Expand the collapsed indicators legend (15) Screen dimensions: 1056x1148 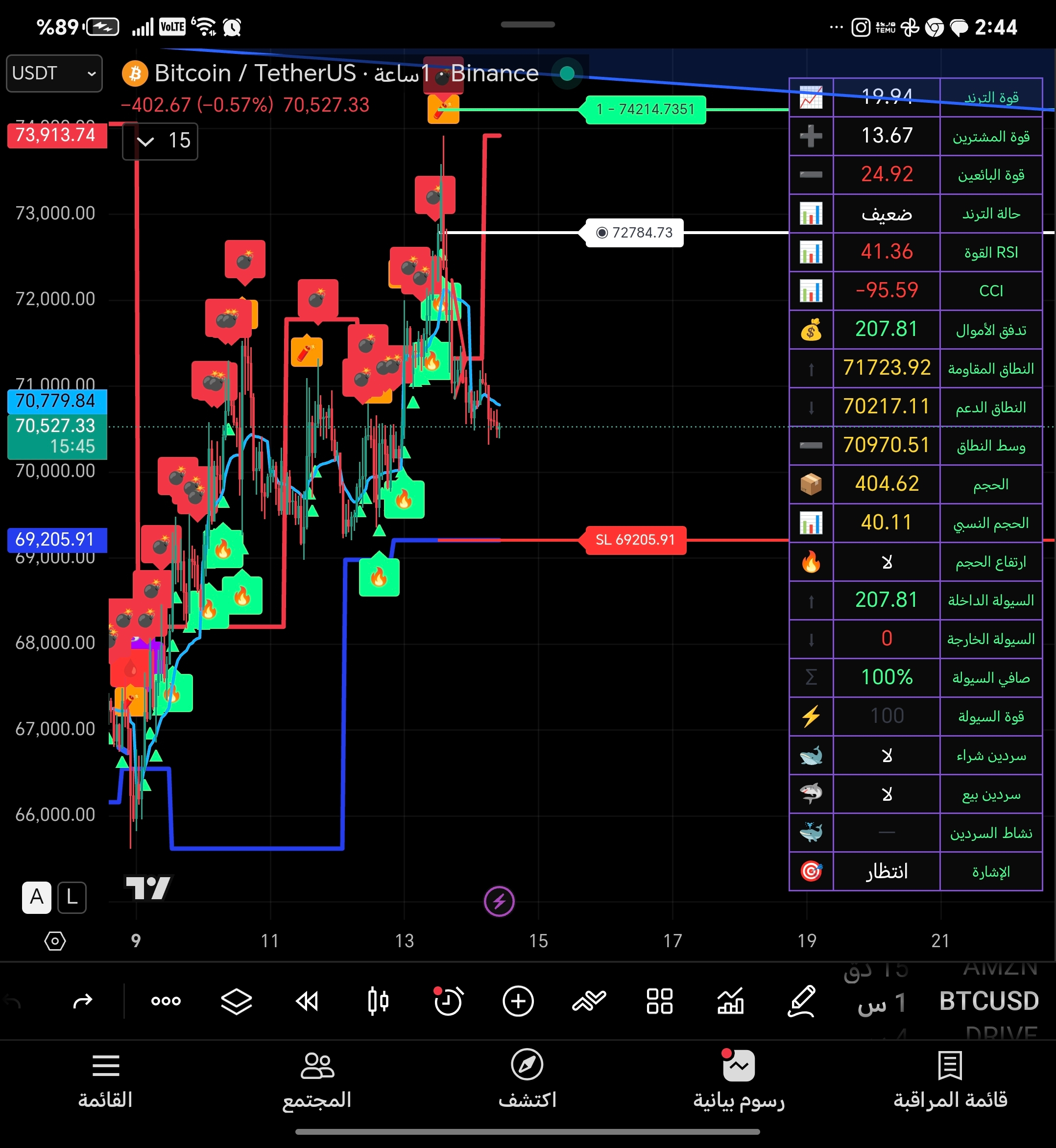pos(160,141)
